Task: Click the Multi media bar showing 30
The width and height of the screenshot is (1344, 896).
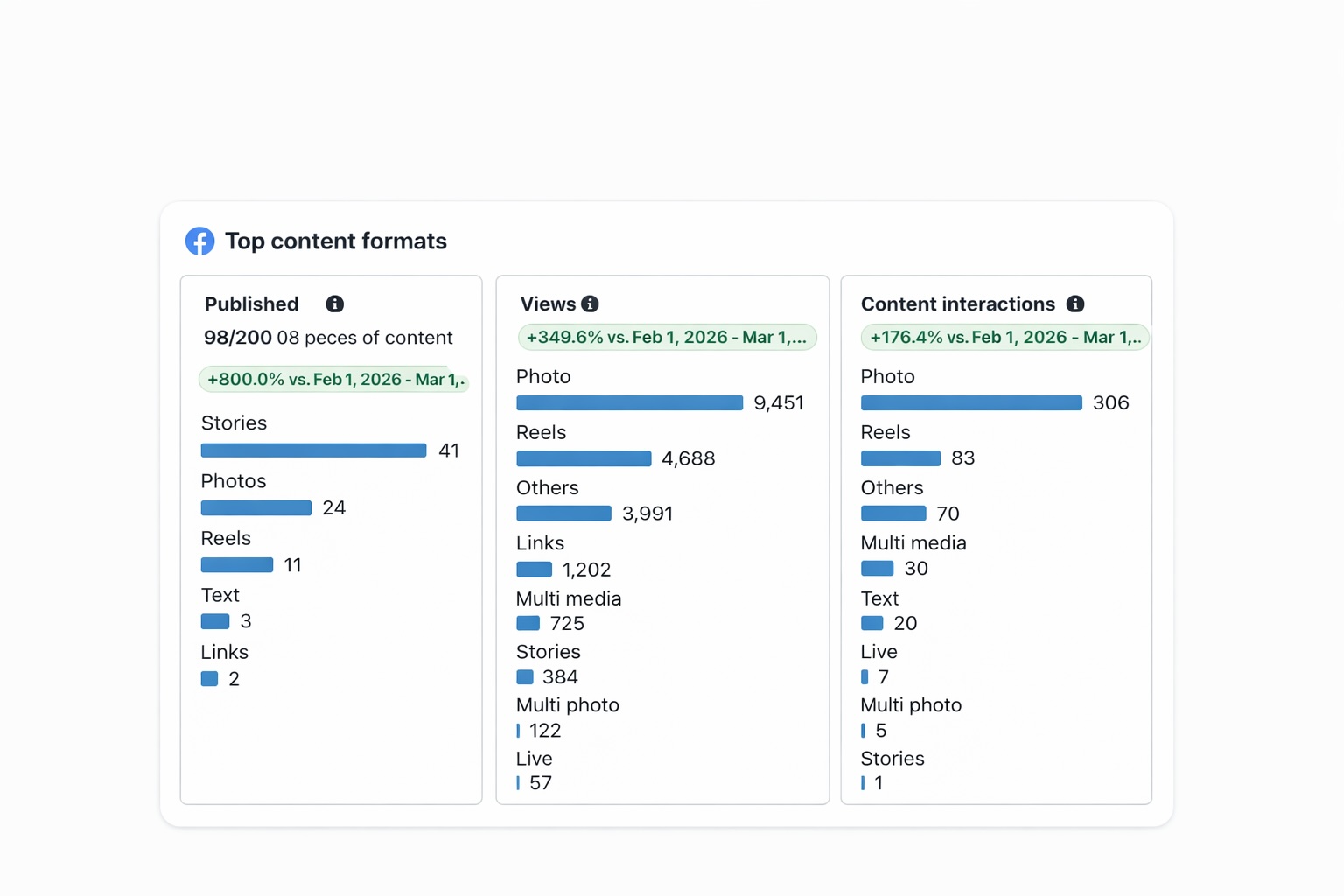Action: coord(877,569)
